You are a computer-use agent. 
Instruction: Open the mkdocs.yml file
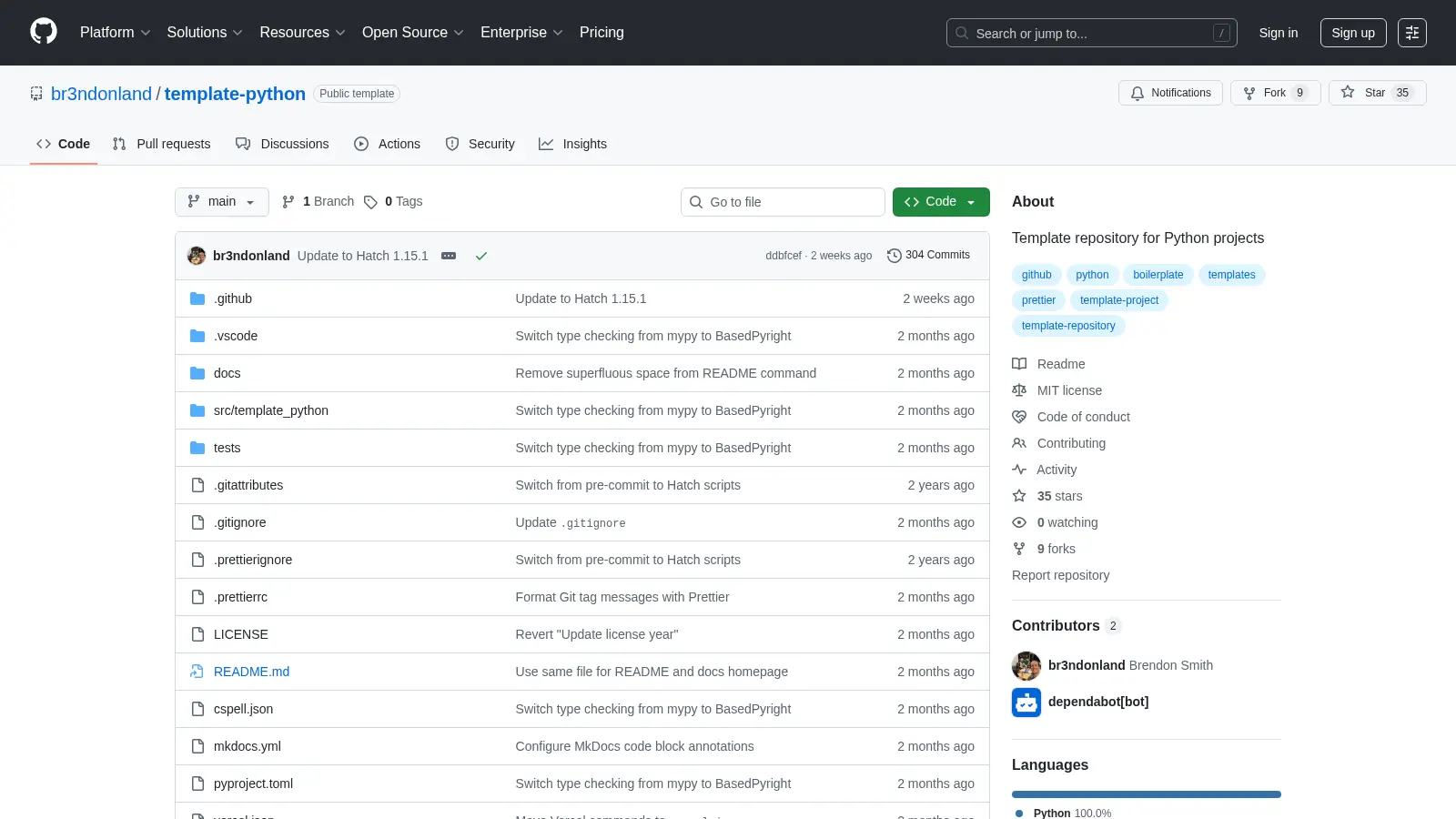pos(248,746)
